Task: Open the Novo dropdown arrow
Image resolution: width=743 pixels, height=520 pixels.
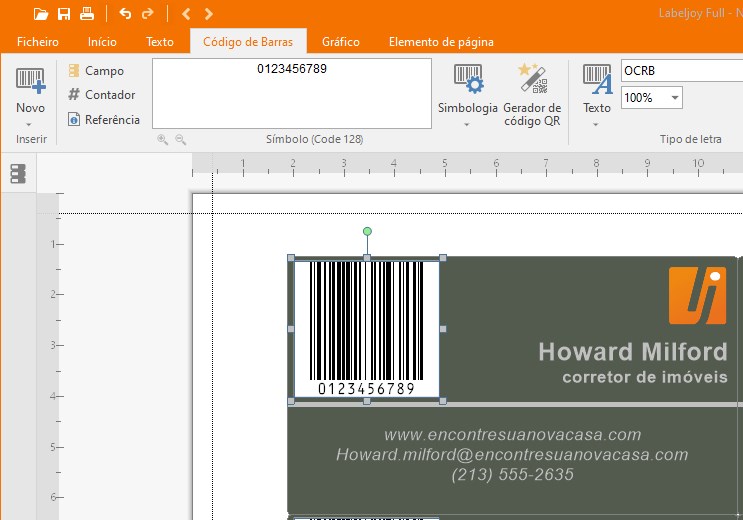Action: [29, 125]
